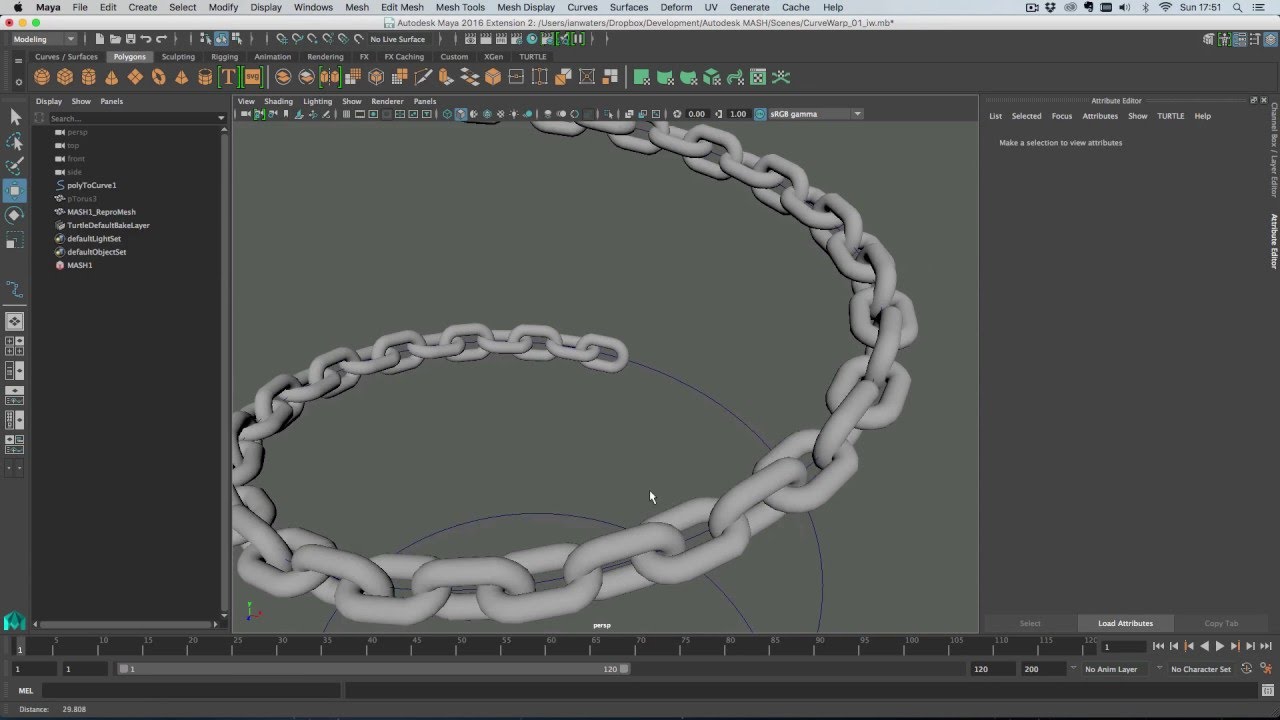Screen dimensions: 1280x720
Task: Select MASH1_ReproMesh in the outliner
Action: tap(101, 212)
